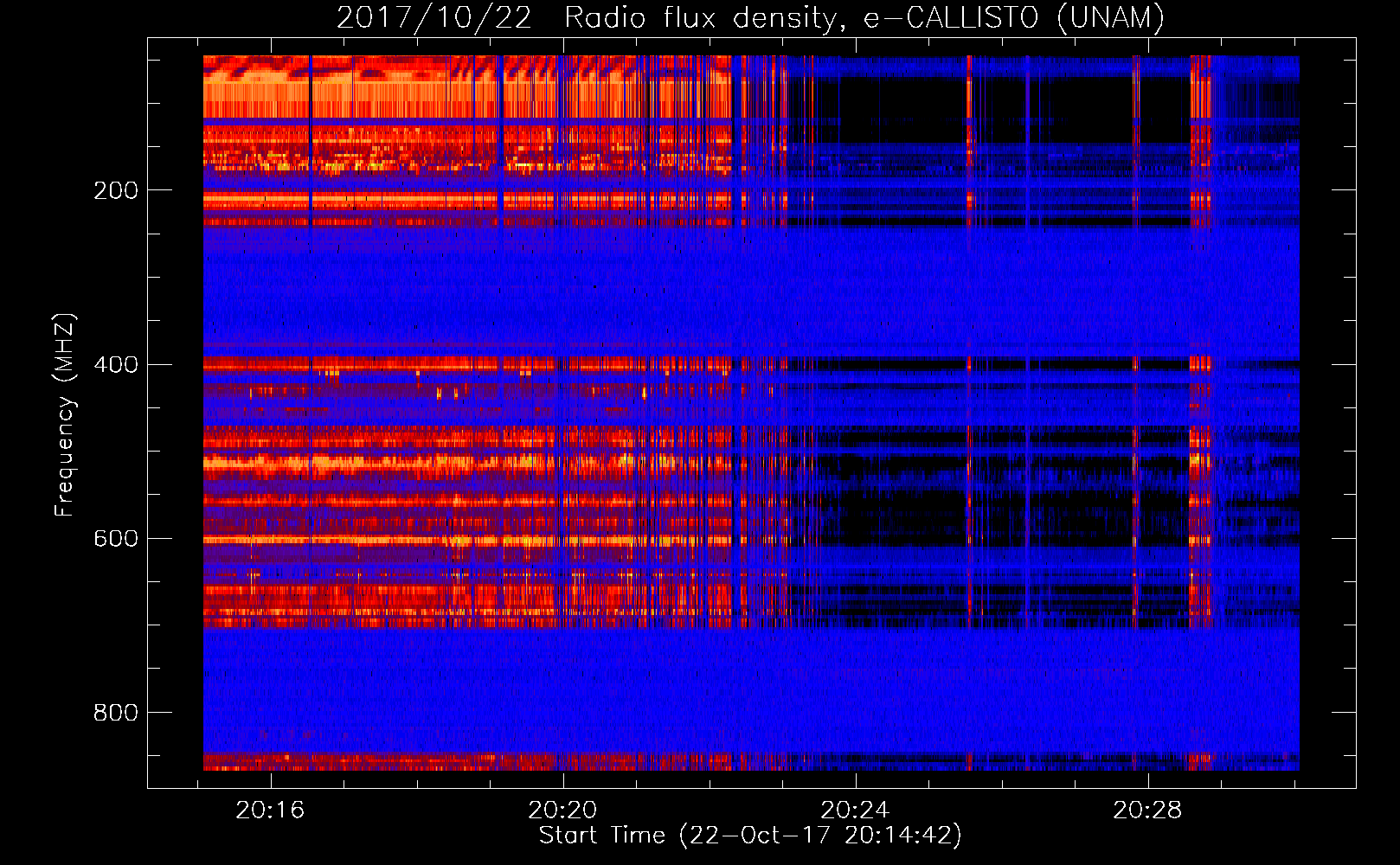Click the 20:24 time tick label

(856, 811)
